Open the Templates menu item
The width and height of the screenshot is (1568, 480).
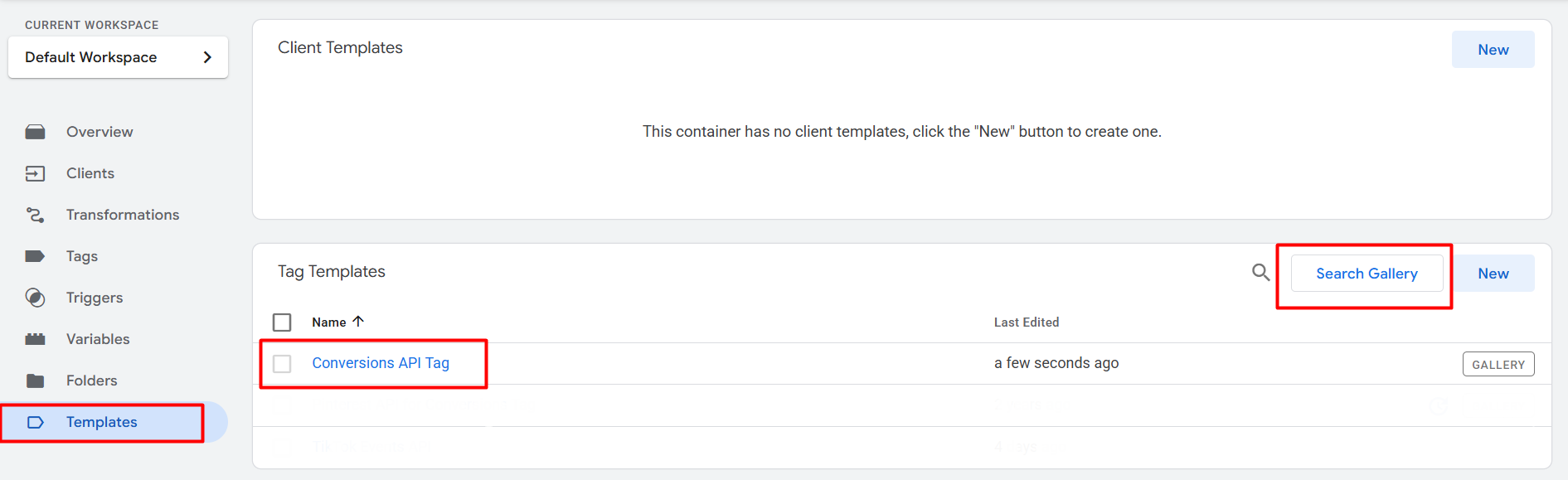tap(101, 422)
